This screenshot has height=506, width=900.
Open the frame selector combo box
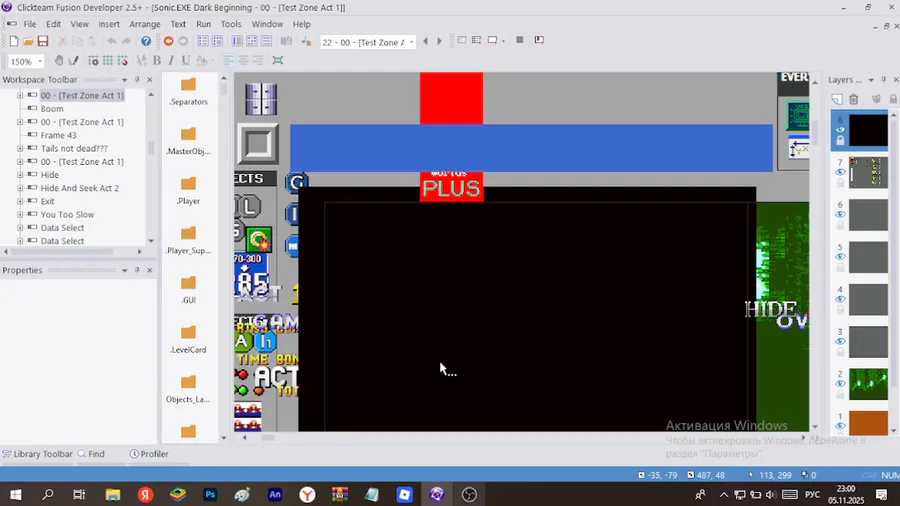click(367, 42)
